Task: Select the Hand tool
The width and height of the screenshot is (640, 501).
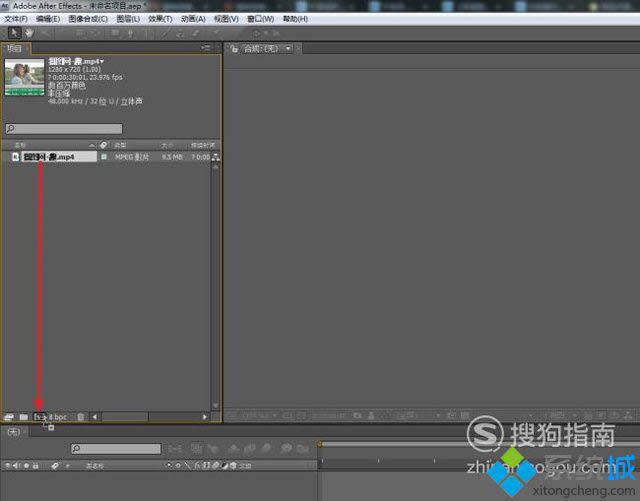Action: click(29, 33)
